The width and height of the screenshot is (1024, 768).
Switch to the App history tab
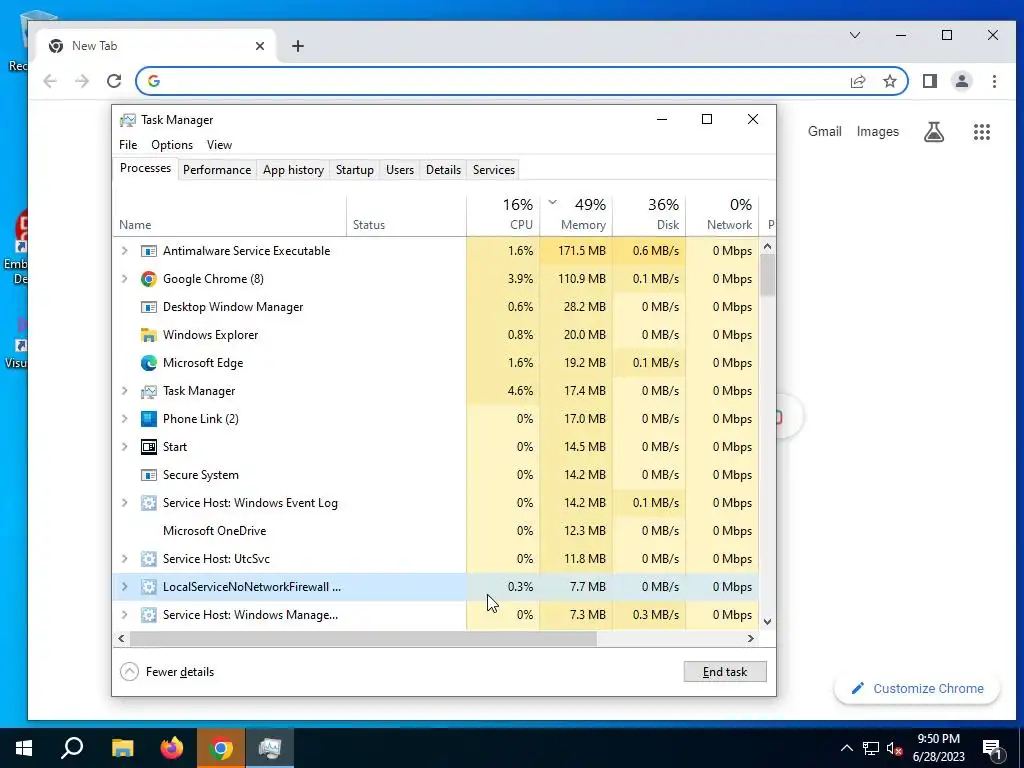pos(293,170)
